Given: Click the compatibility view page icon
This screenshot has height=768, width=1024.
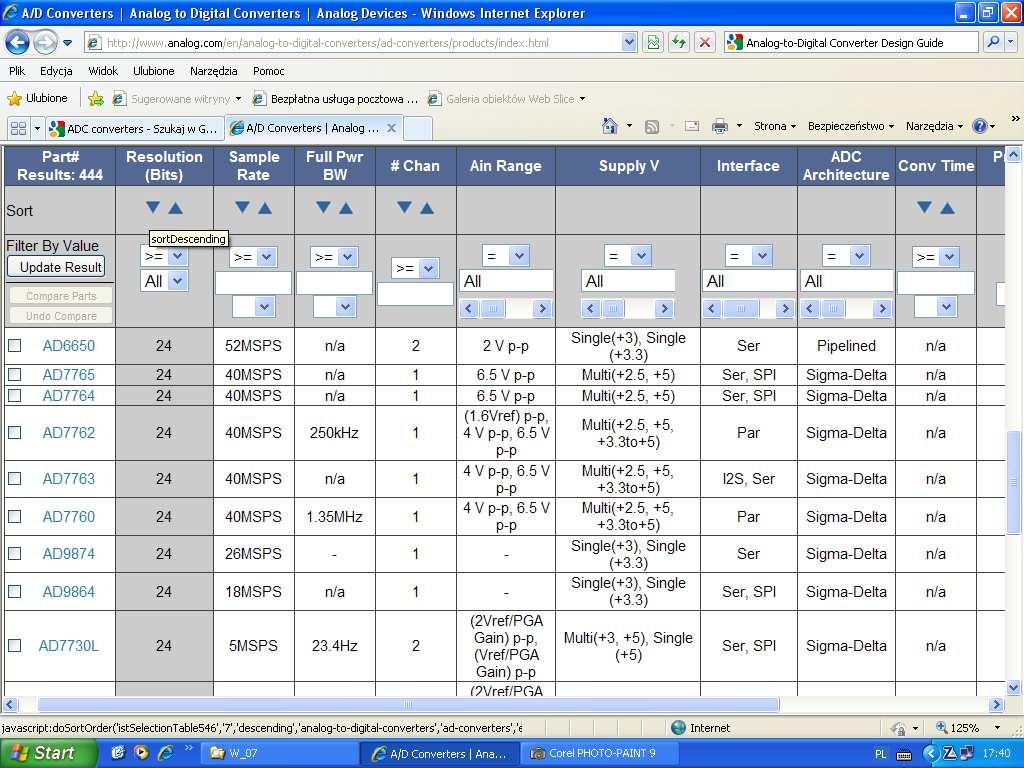Looking at the screenshot, I should (653, 42).
